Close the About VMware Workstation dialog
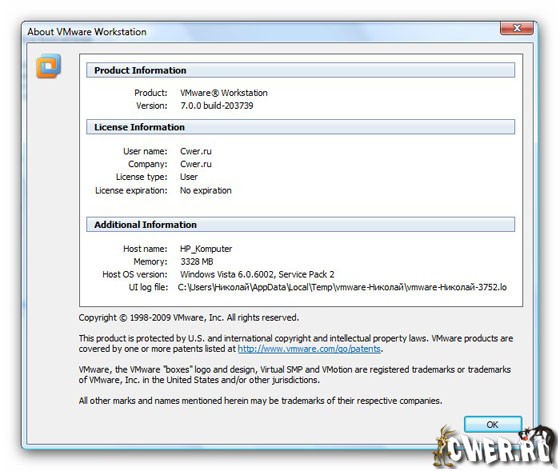The width and height of the screenshot is (560, 471). point(517,28)
